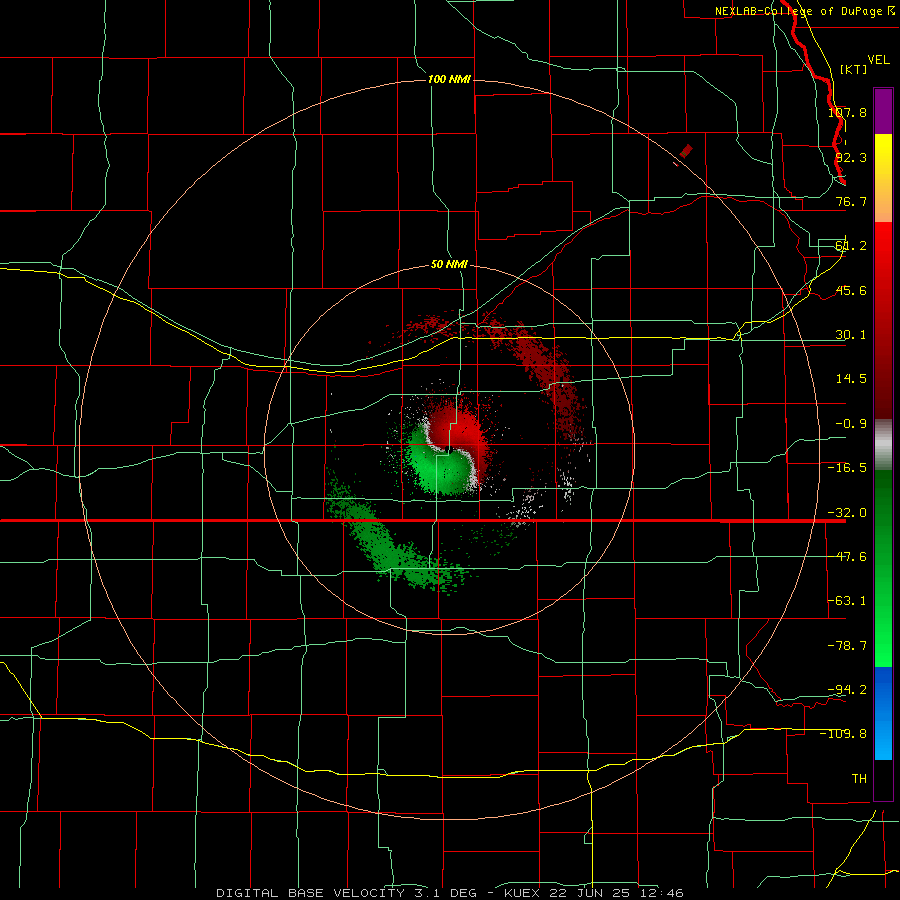Click the 92.3 velocity scale value

coord(851,157)
